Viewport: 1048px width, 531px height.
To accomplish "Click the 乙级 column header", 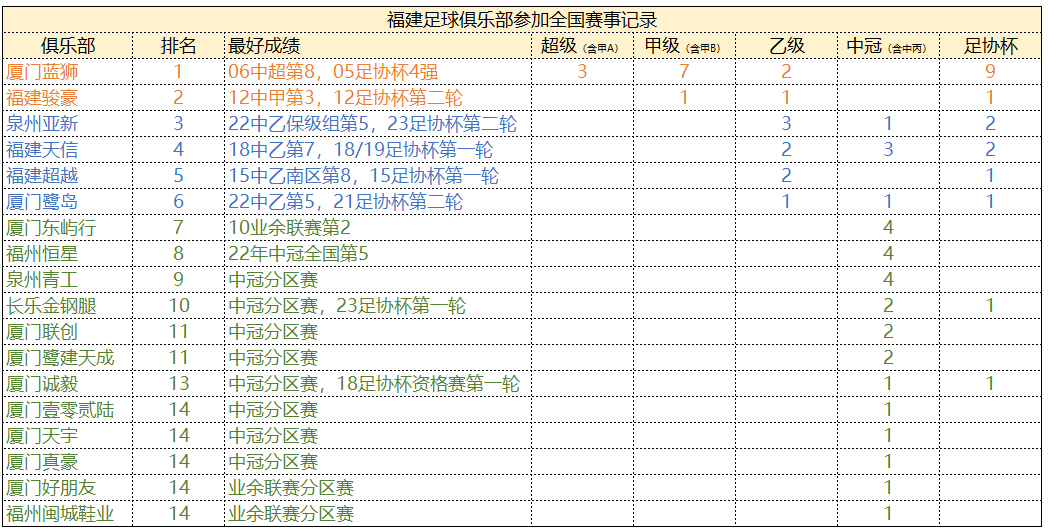I will 786,45.
